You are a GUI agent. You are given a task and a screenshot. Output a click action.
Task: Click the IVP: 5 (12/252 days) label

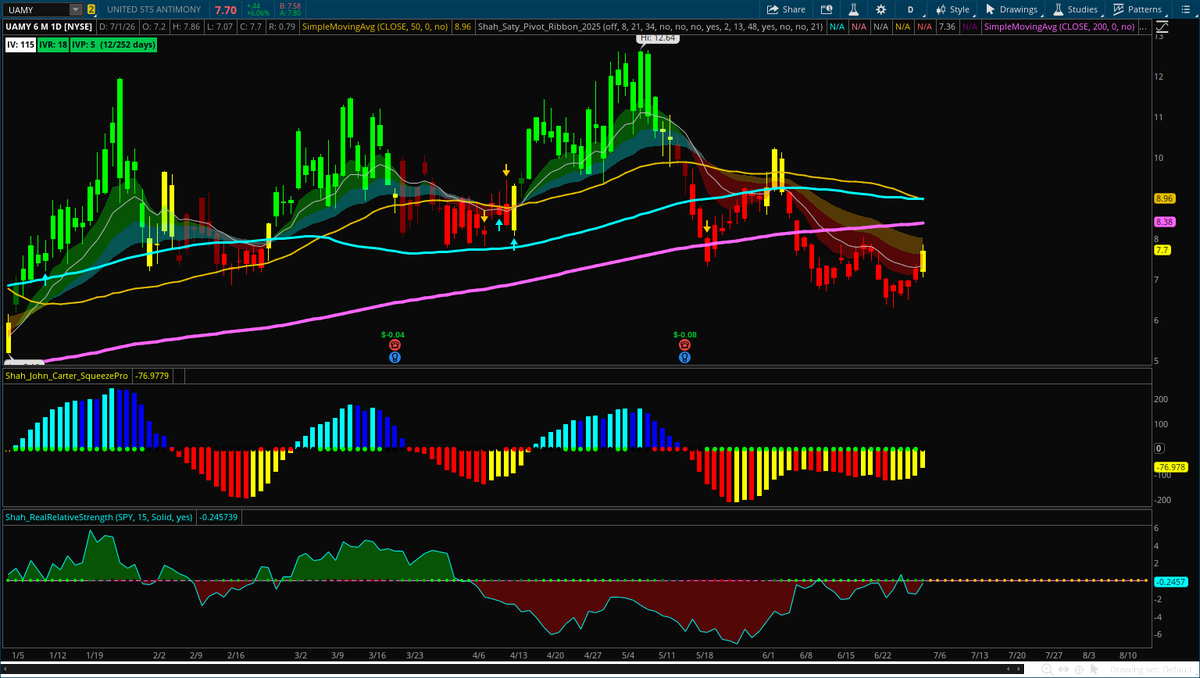coord(114,45)
